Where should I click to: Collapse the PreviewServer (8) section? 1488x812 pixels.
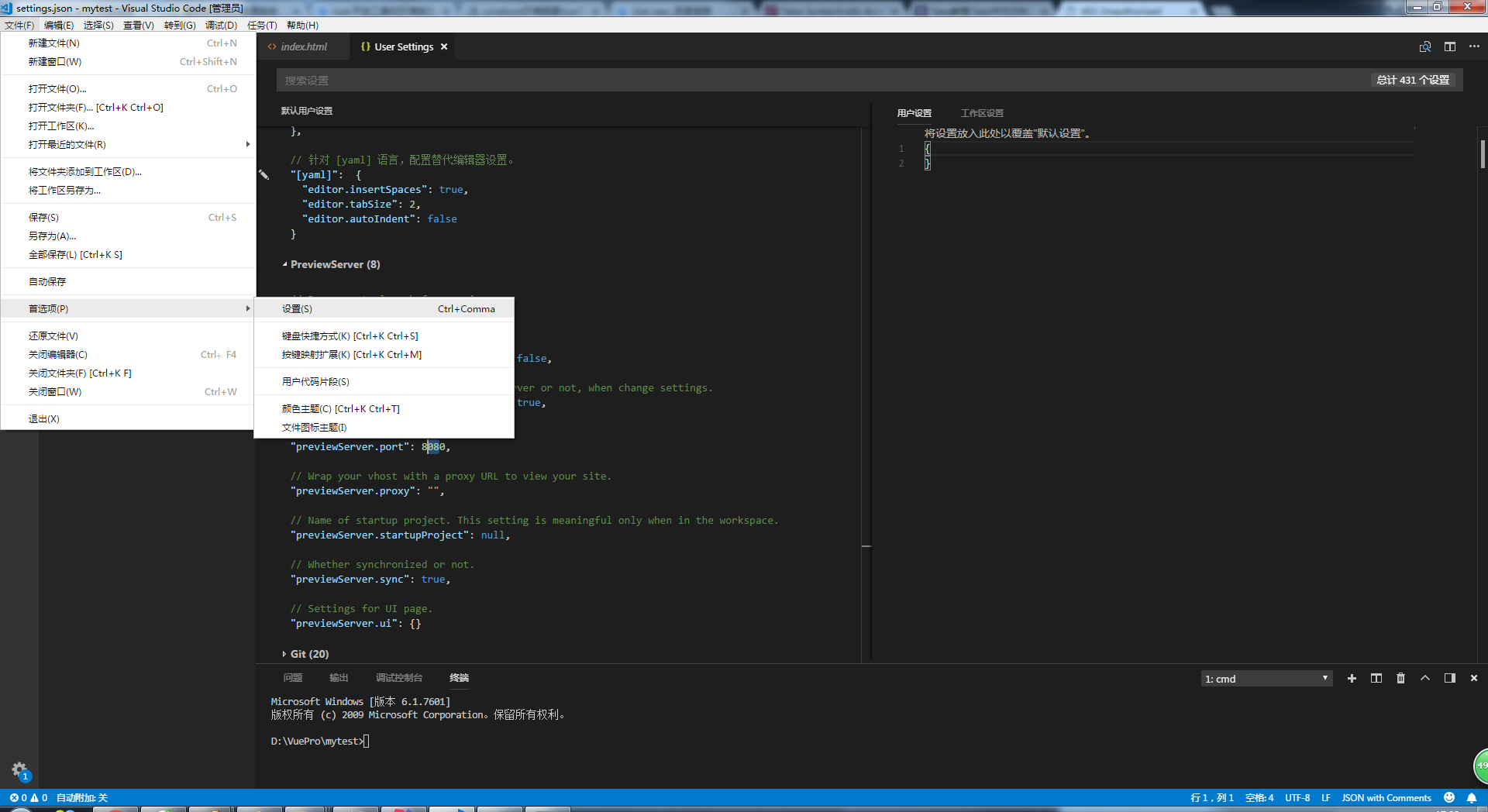coord(334,265)
